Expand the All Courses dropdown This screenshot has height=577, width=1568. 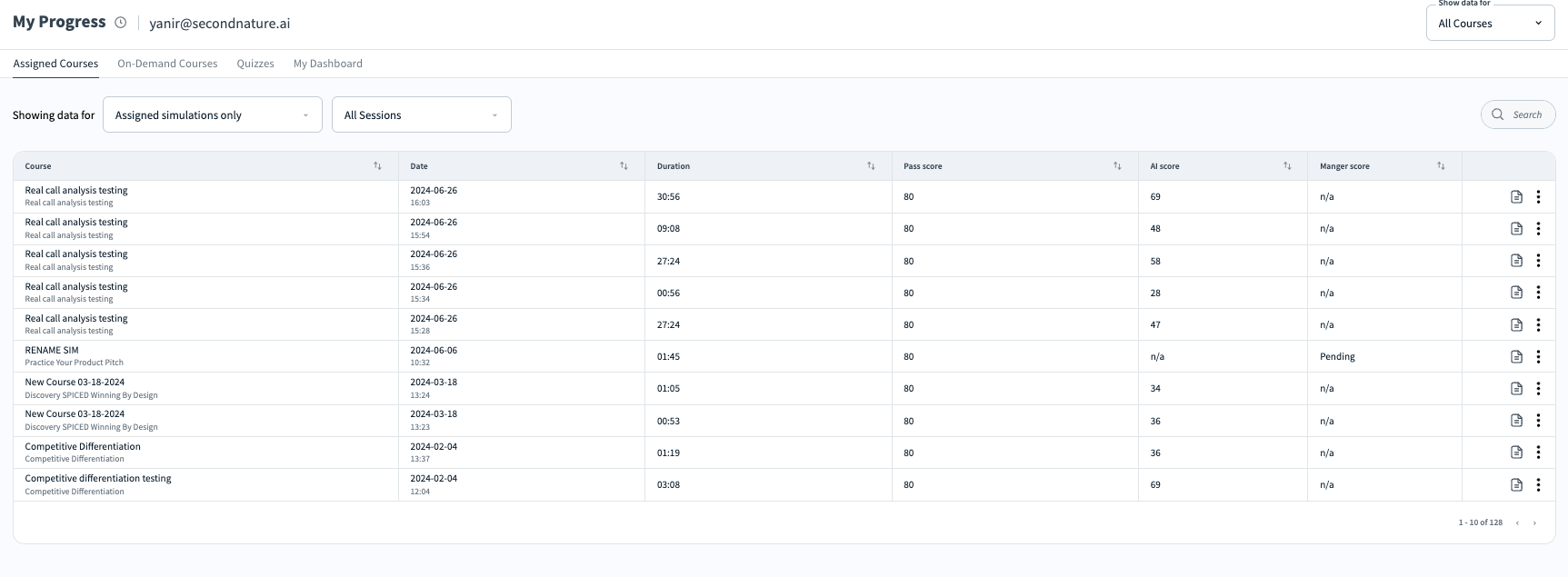click(1490, 24)
